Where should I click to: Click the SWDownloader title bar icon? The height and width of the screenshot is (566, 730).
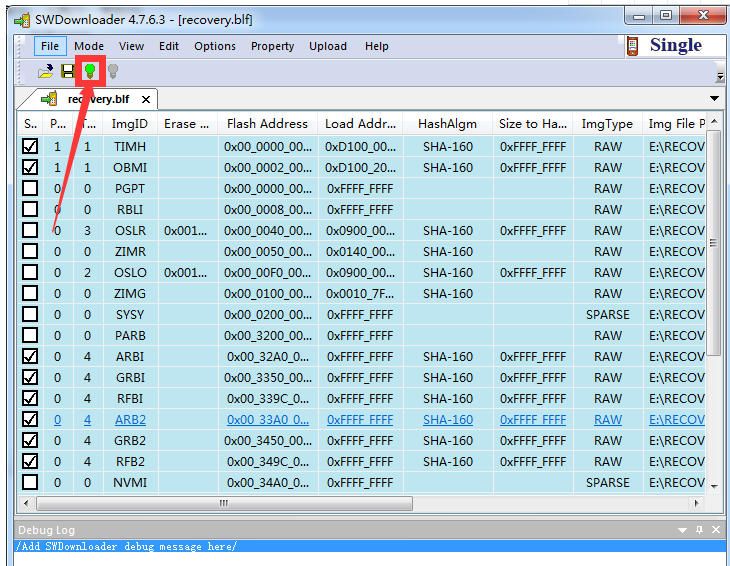pos(22,20)
